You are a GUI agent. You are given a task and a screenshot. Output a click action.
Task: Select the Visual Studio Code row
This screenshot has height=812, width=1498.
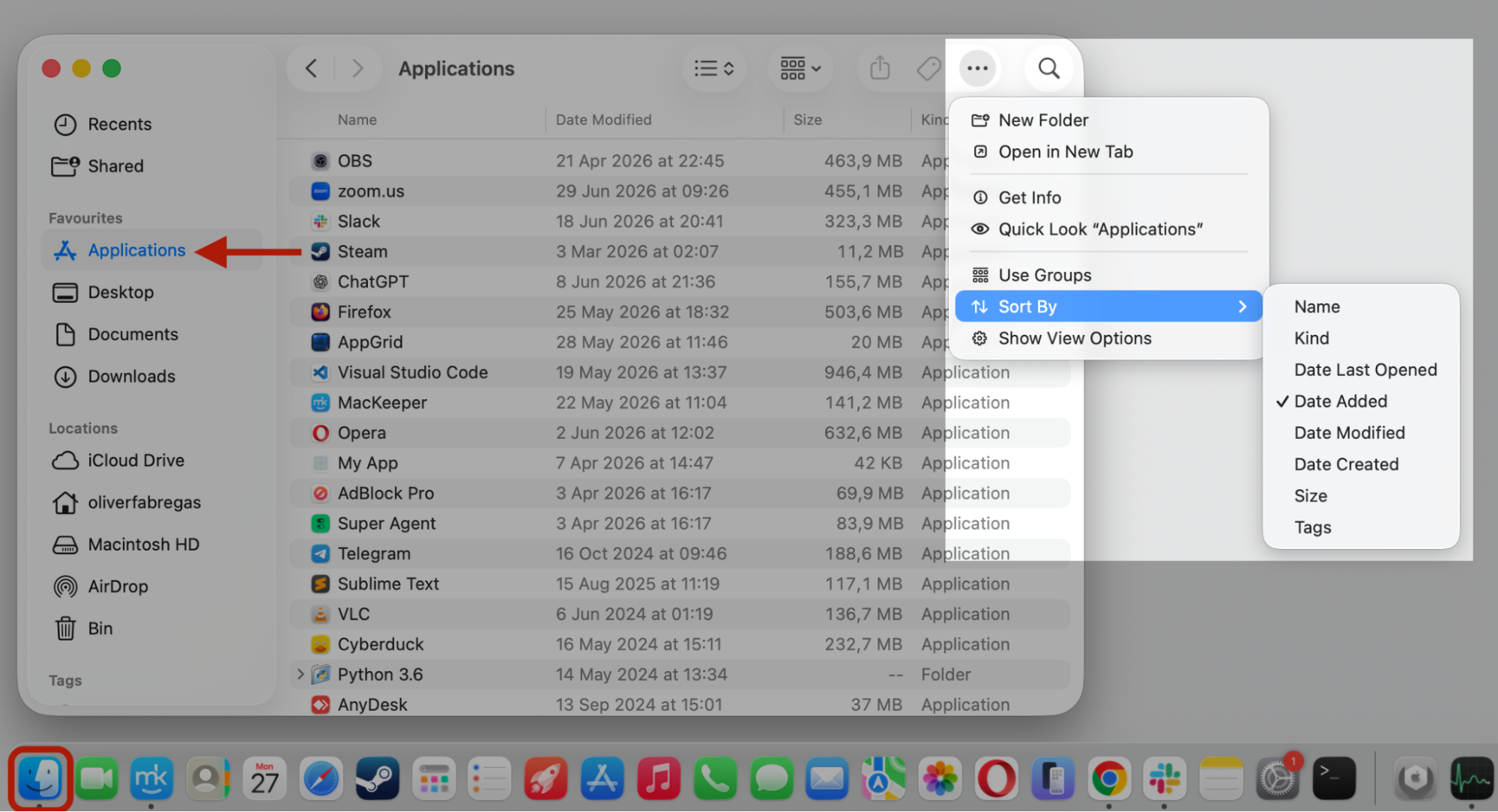(x=680, y=372)
